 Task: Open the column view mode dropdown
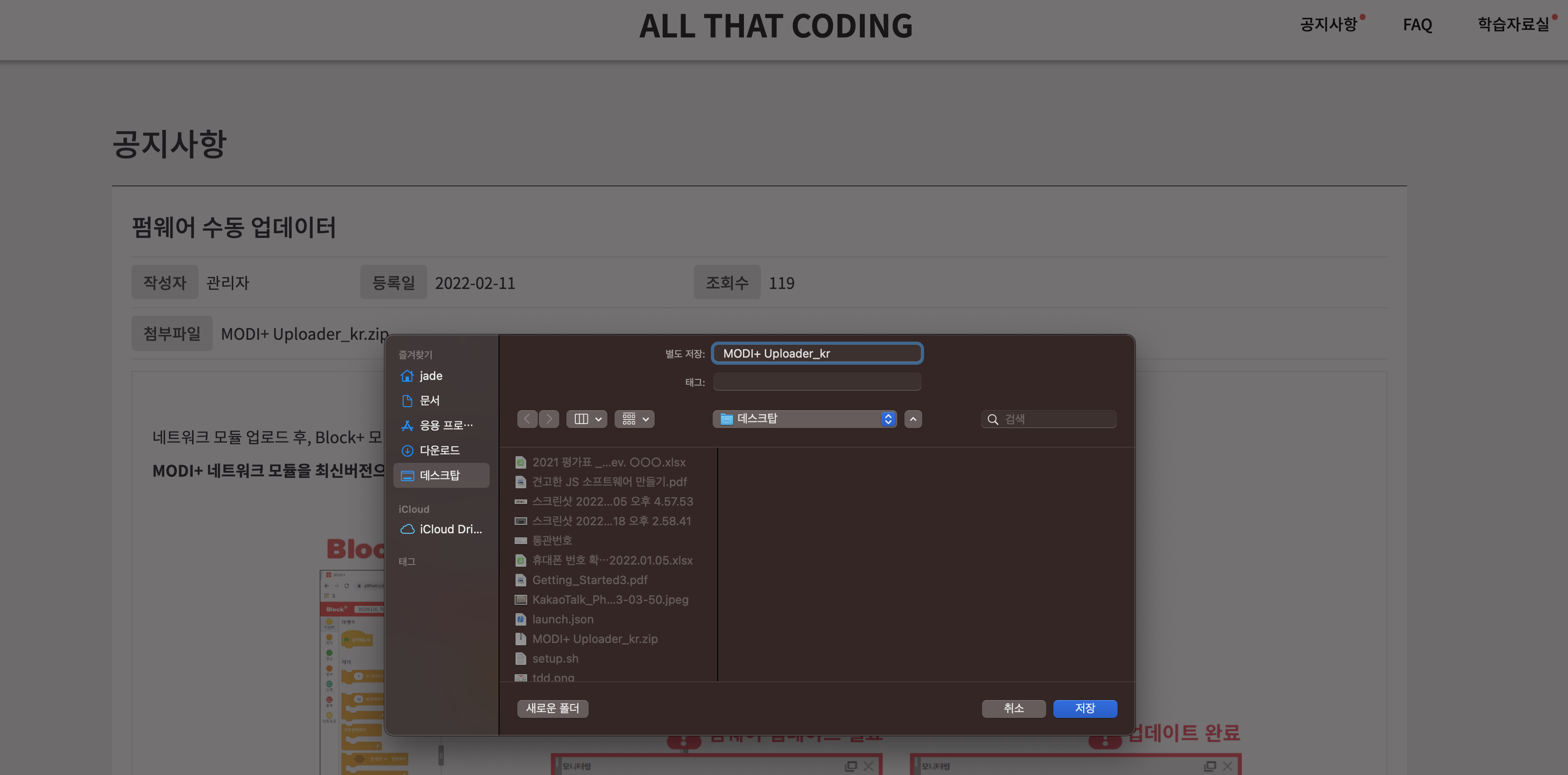[587, 419]
